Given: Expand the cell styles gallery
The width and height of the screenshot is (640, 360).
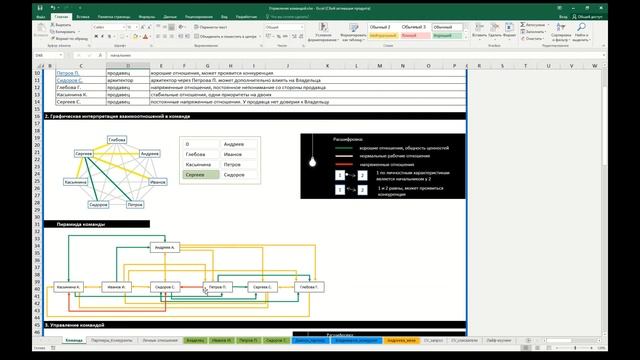Looking at the screenshot, I should (466, 38).
